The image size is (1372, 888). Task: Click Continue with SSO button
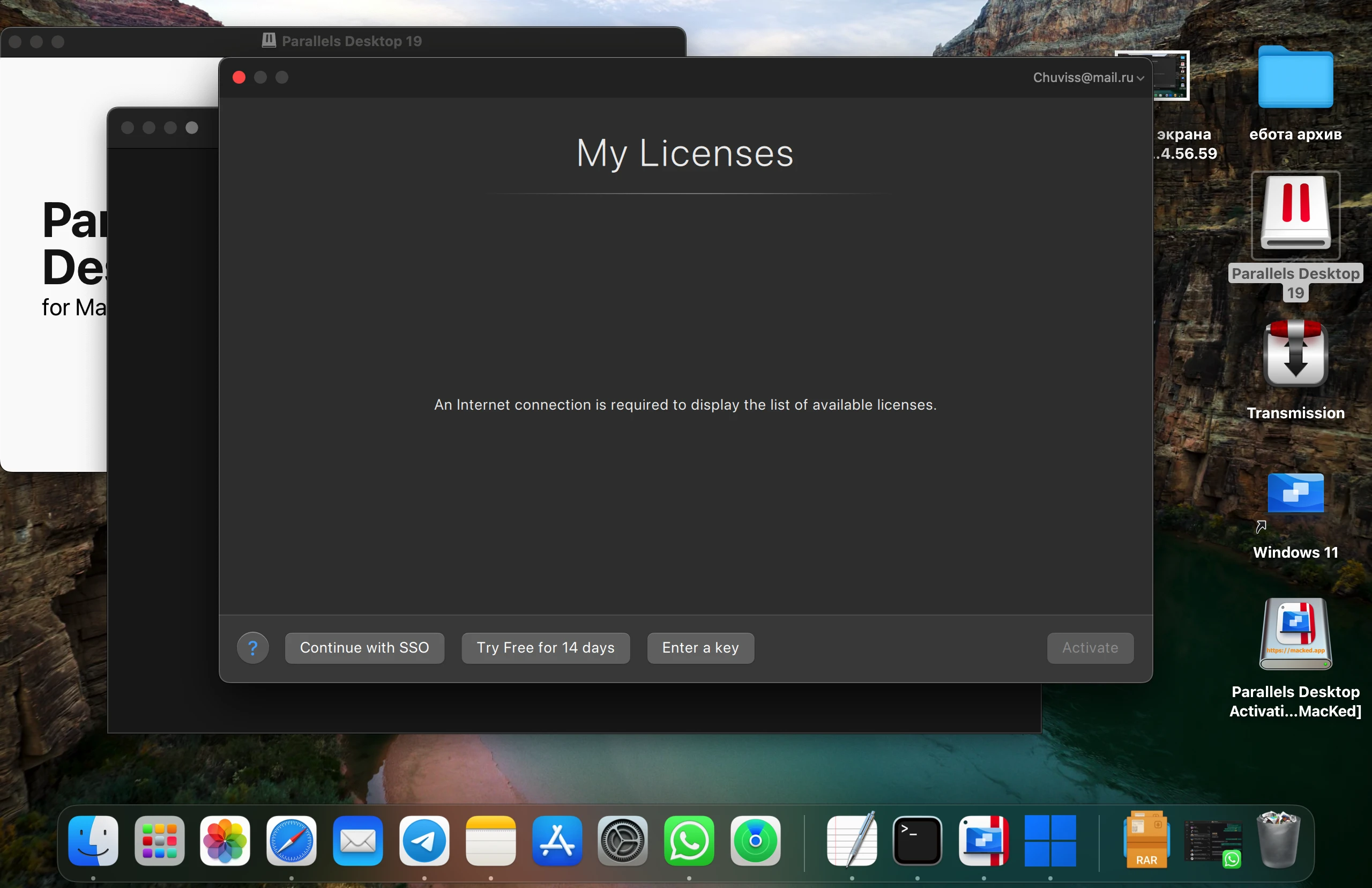click(364, 648)
